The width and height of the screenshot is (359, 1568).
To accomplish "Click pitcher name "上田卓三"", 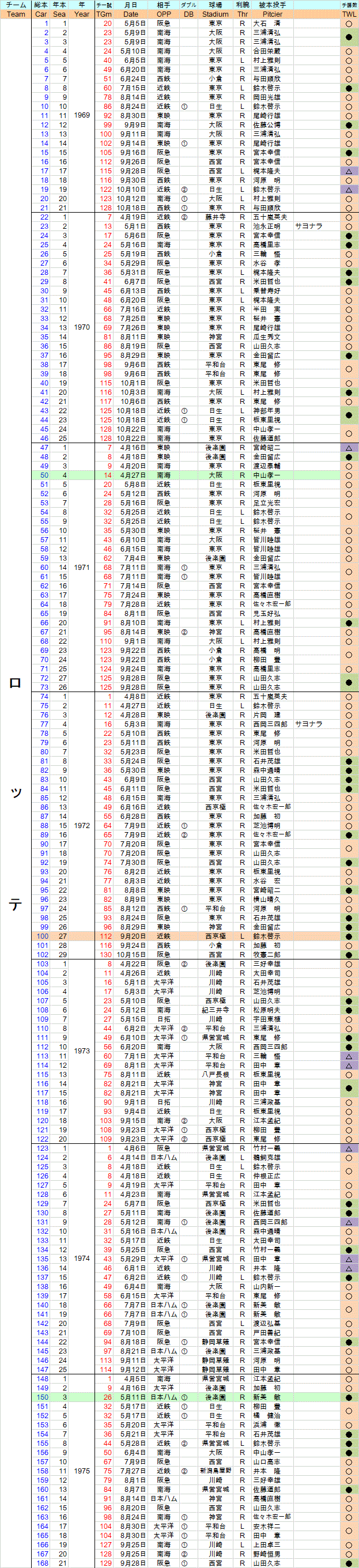I will click(266, 1545).
